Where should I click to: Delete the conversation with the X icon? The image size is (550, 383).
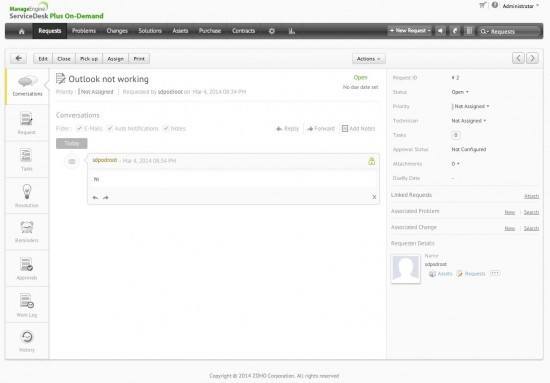pos(374,197)
